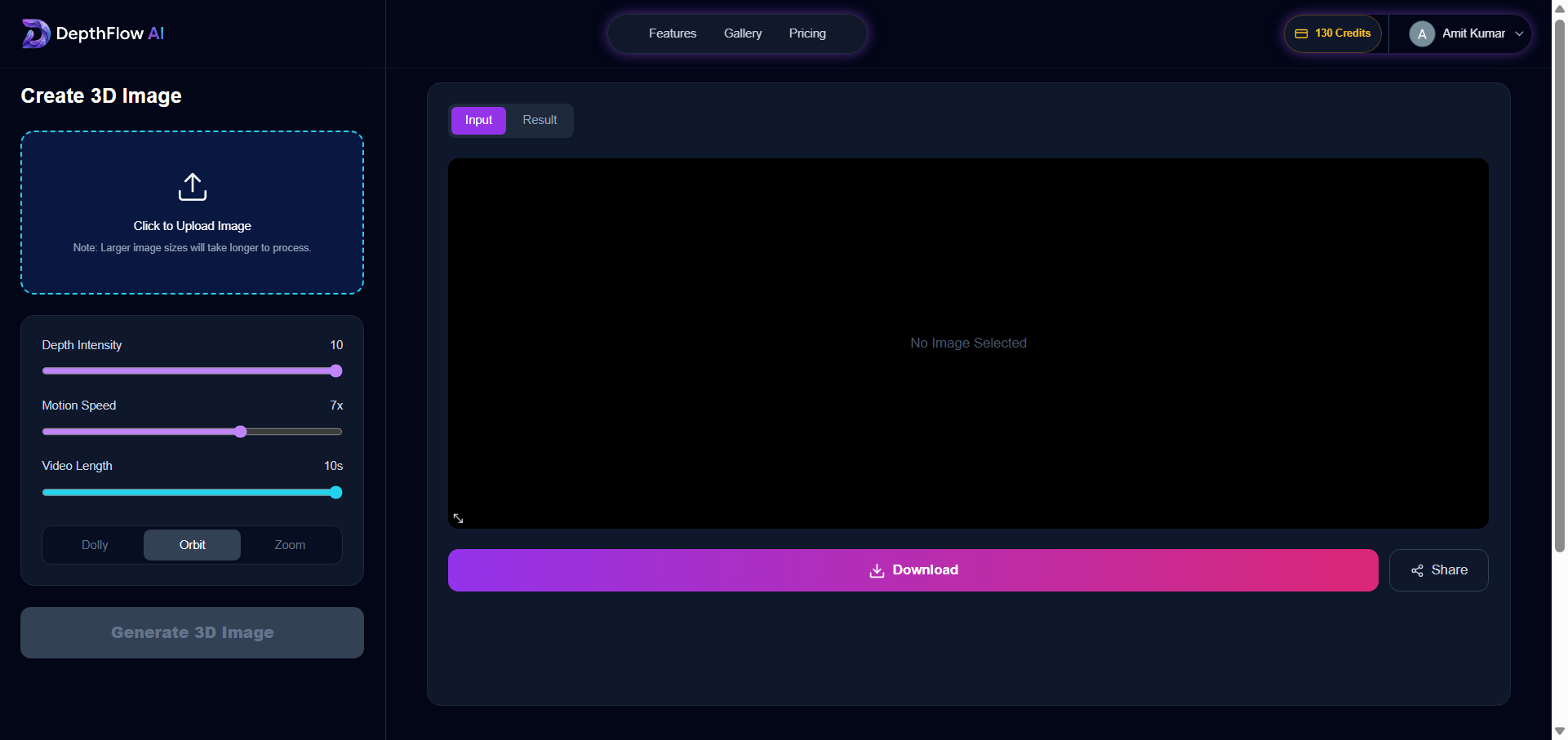Switch to the Input tab

[x=478, y=120]
